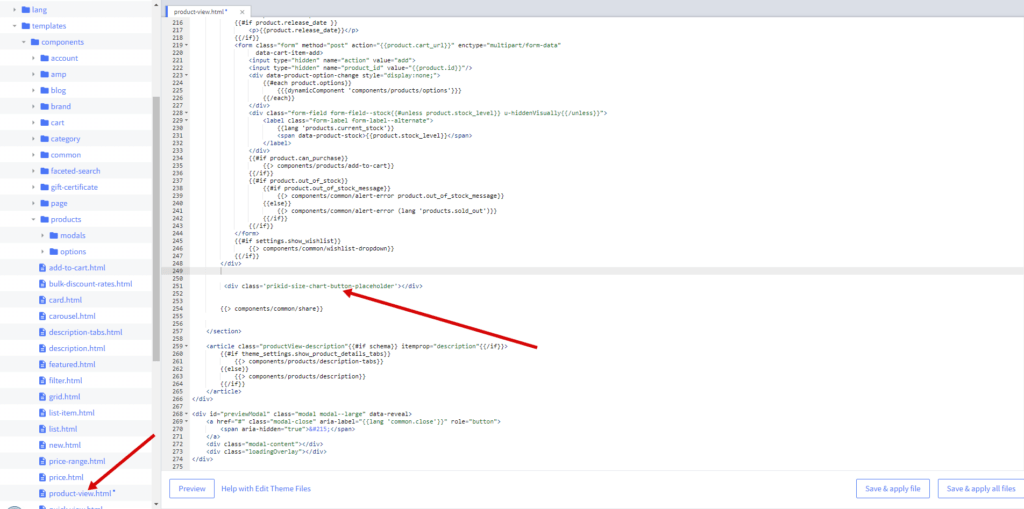This screenshot has width=1024, height=509.
Task: Collapse the products folder tree arrow
Action: pos(33,220)
